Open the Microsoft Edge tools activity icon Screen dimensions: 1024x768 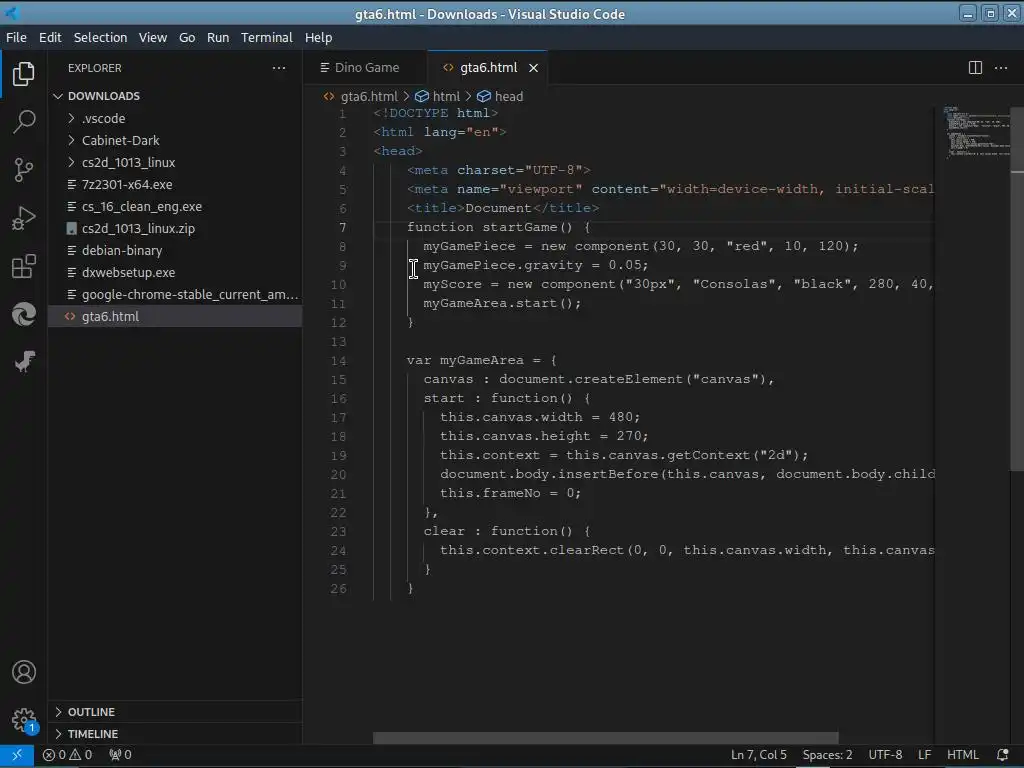(24, 314)
